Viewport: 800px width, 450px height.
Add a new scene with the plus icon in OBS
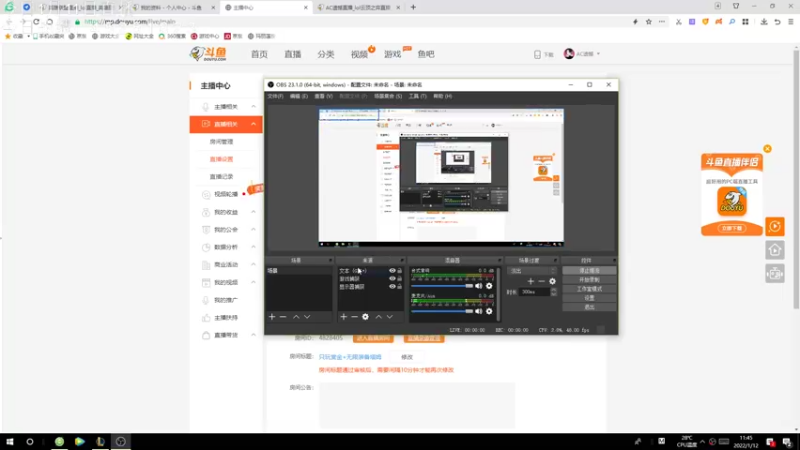coord(272,317)
